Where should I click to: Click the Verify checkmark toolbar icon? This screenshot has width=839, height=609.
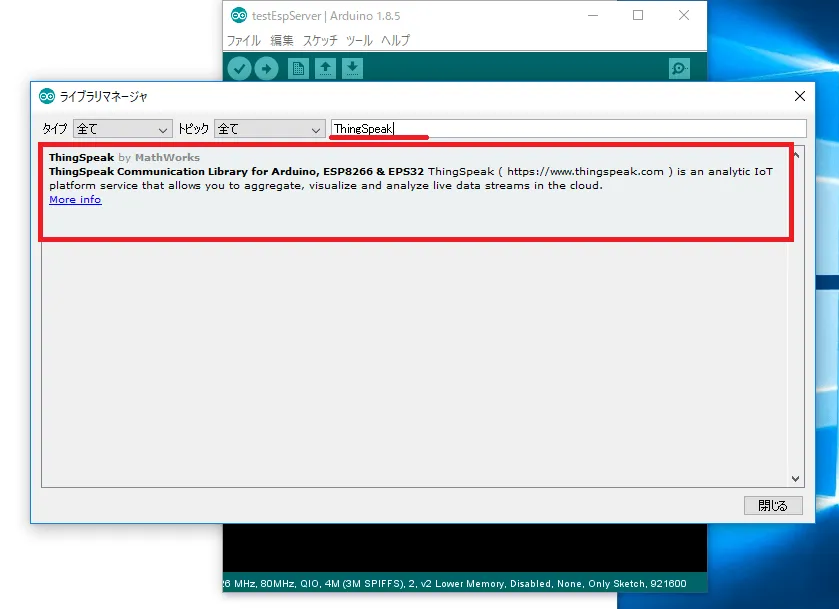[239, 68]
